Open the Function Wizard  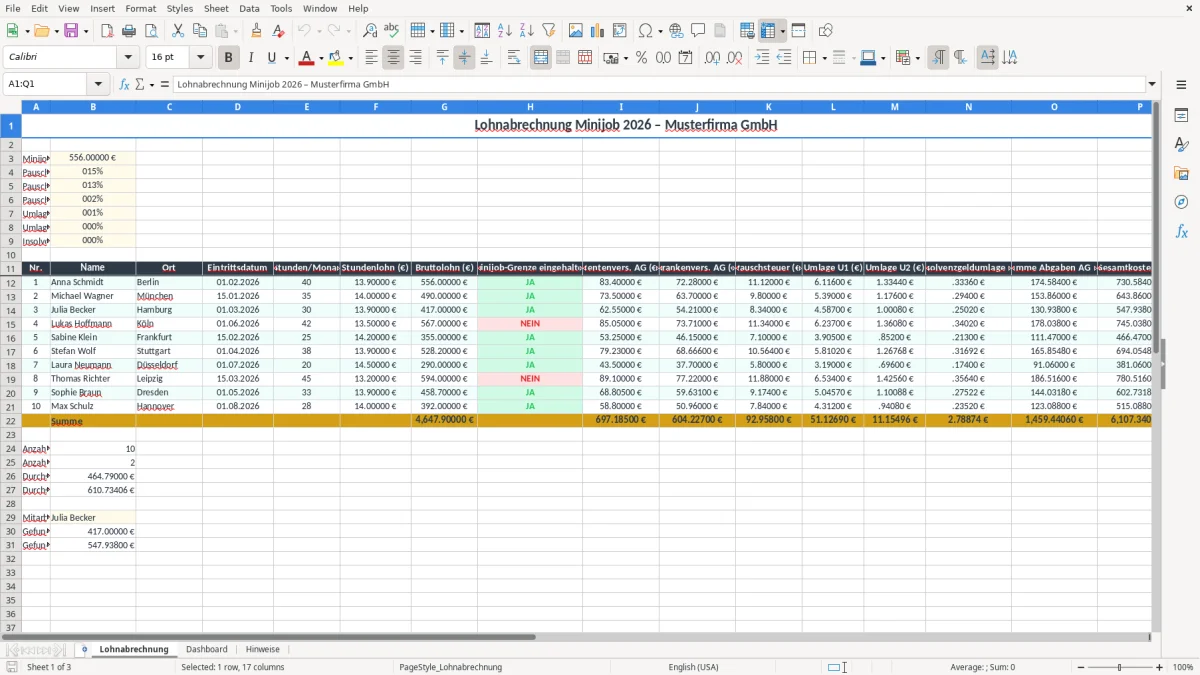pyautogui.click(x=125, y=84)
